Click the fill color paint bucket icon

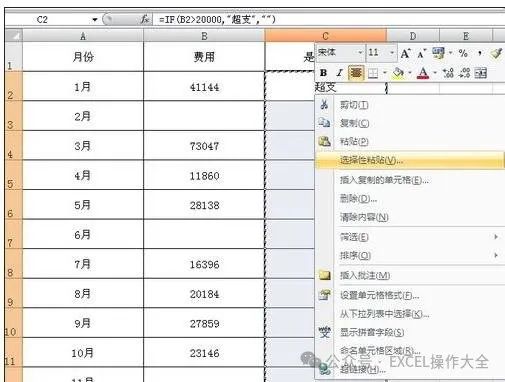click(398, 73)
